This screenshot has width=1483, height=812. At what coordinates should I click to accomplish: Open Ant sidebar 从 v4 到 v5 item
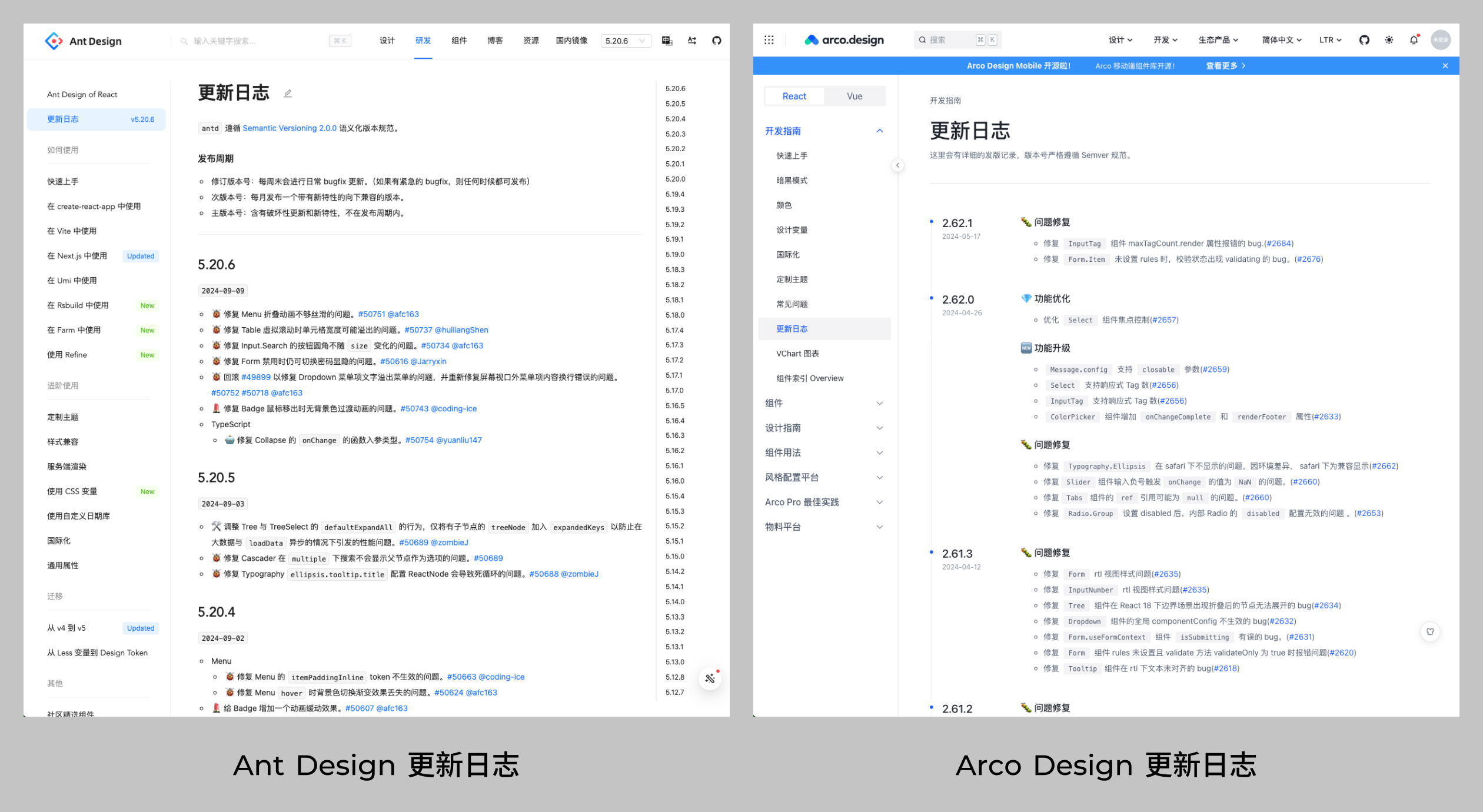click(97, 628)
